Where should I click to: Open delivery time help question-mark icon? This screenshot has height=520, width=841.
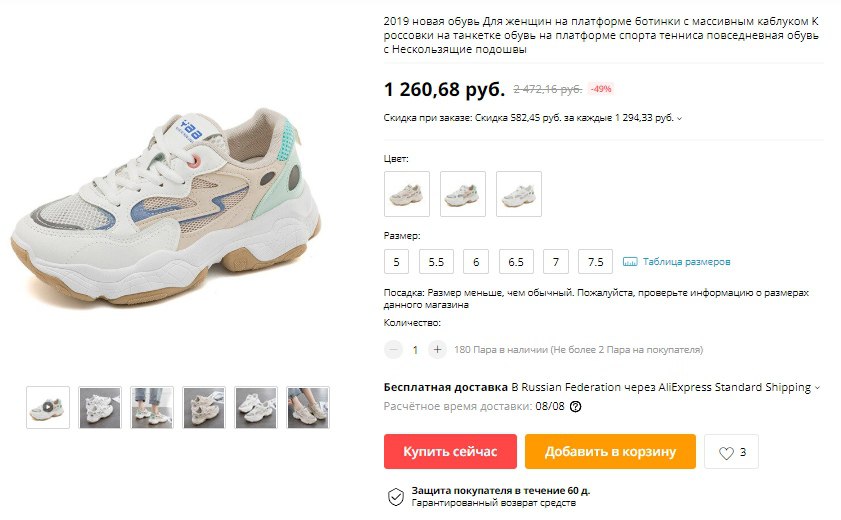(576, 407)
